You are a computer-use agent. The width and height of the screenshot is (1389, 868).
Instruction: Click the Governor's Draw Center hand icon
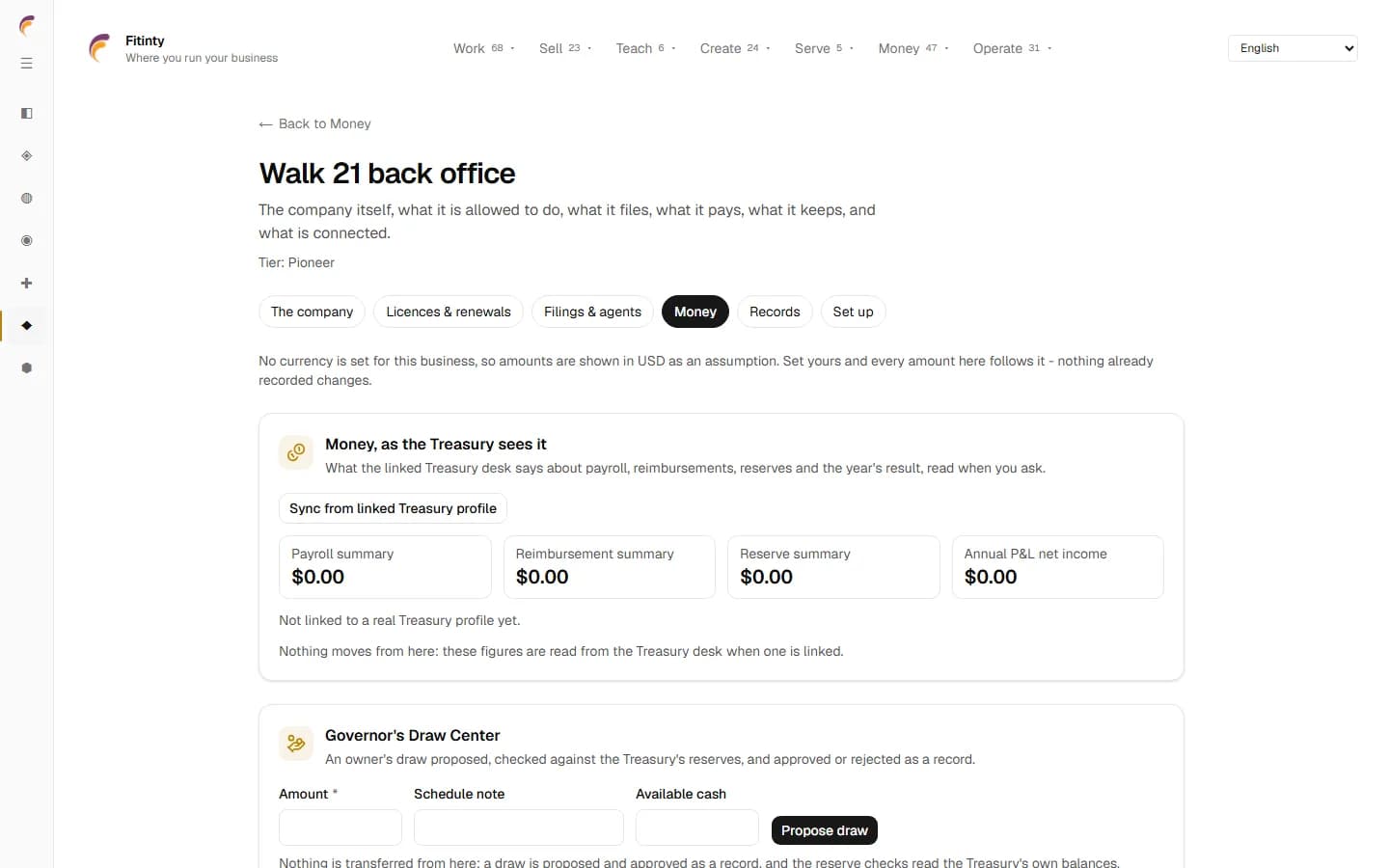296,744
